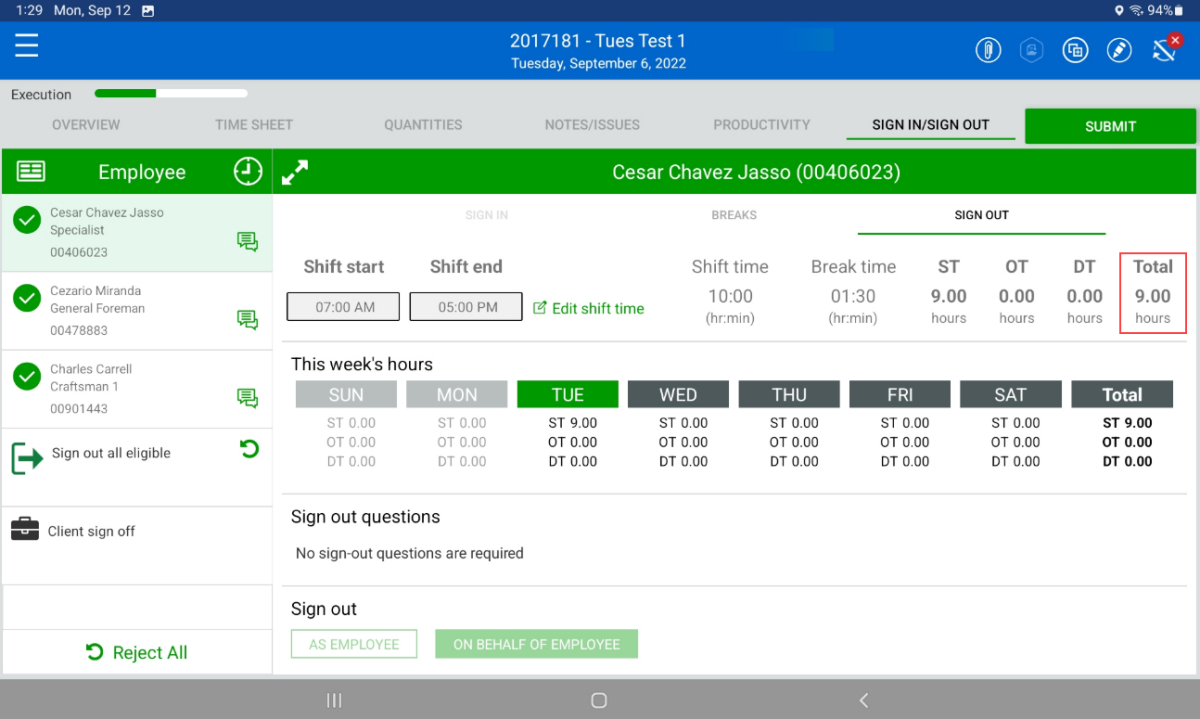Click the Execution progress bar
Image resolution: width=1200 pixels, height=719 pixels.
pyautogui.click(x=171, y=94)
